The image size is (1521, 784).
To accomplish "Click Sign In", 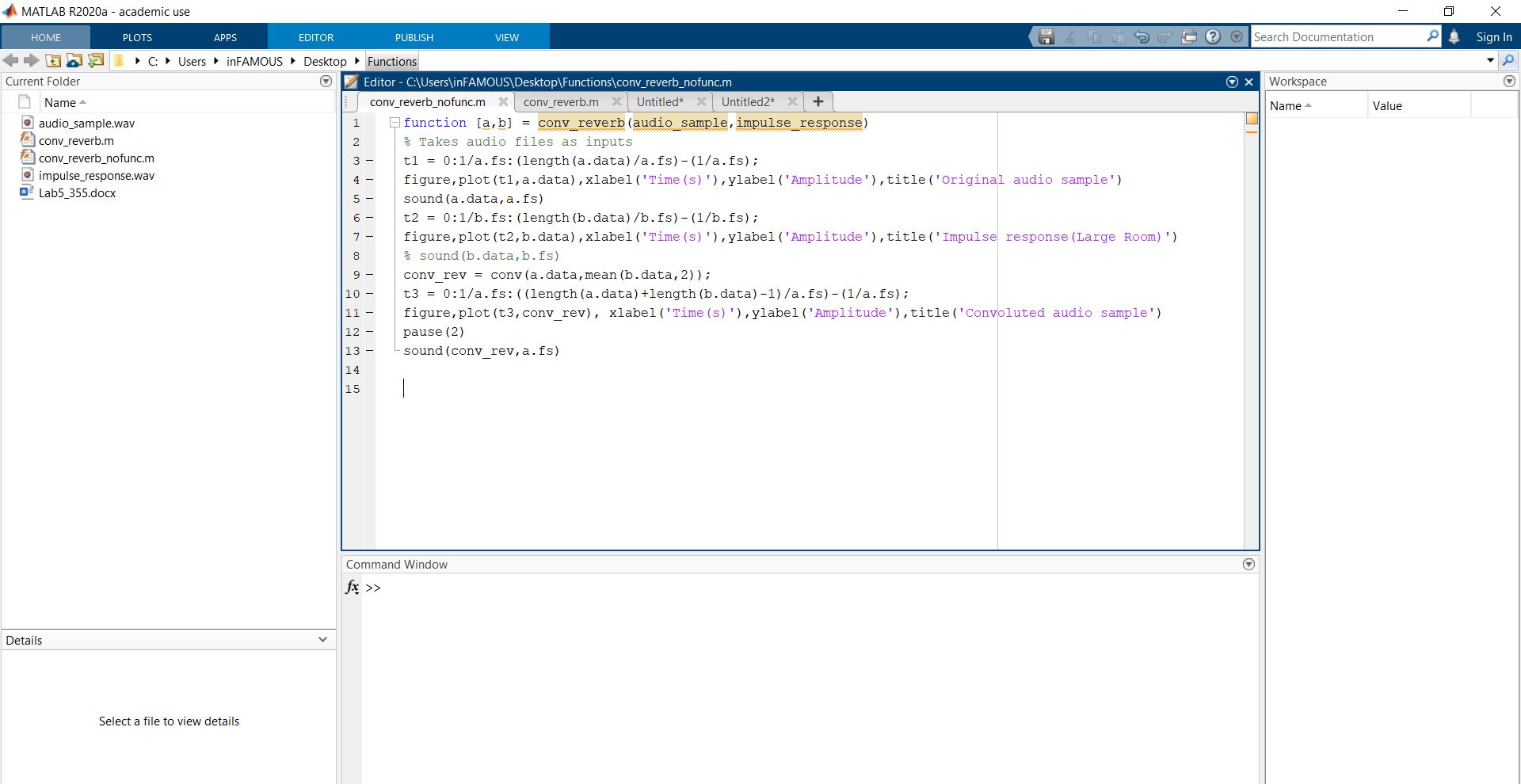I will pos(1494,36).
